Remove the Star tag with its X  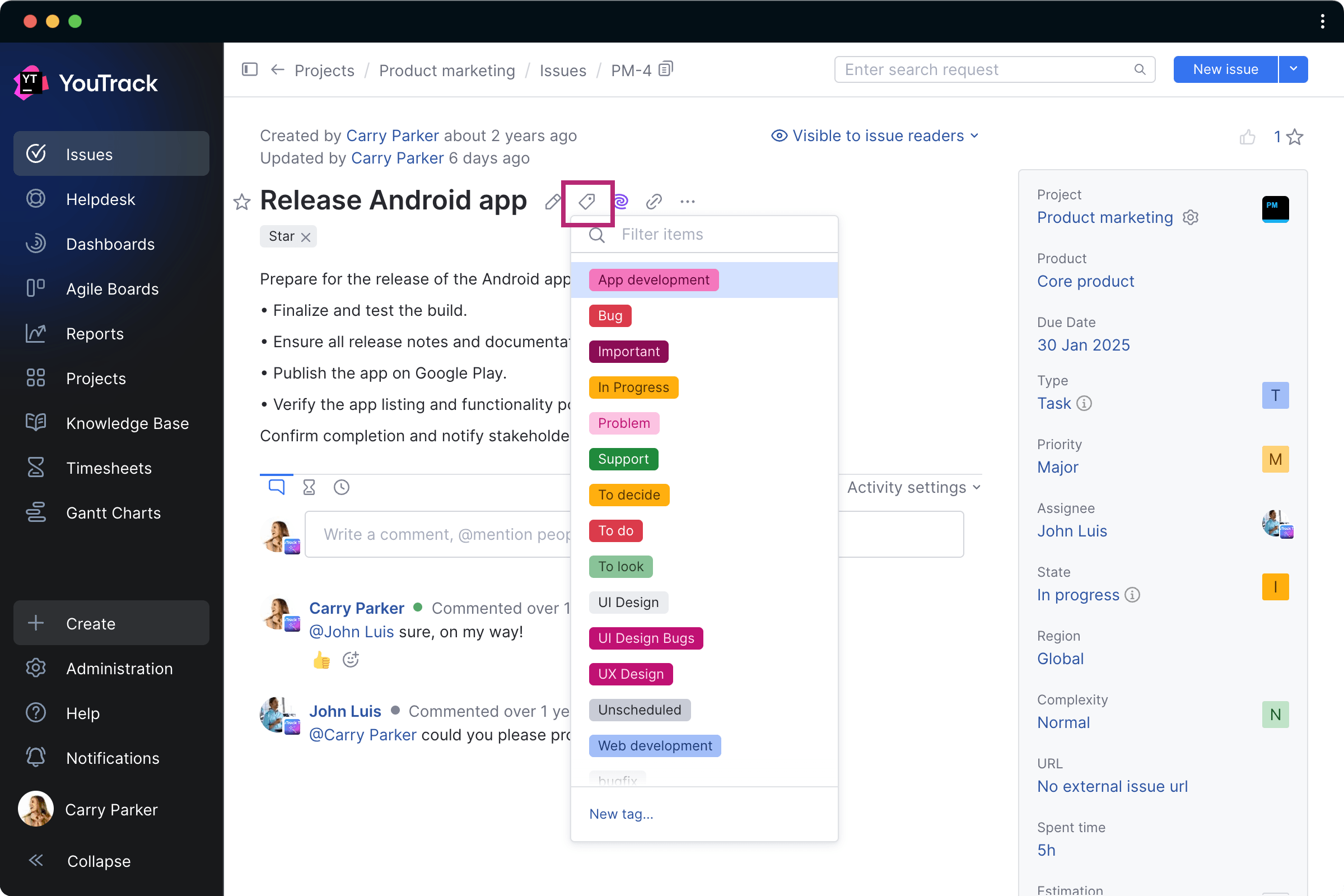[x=306, y=236]
